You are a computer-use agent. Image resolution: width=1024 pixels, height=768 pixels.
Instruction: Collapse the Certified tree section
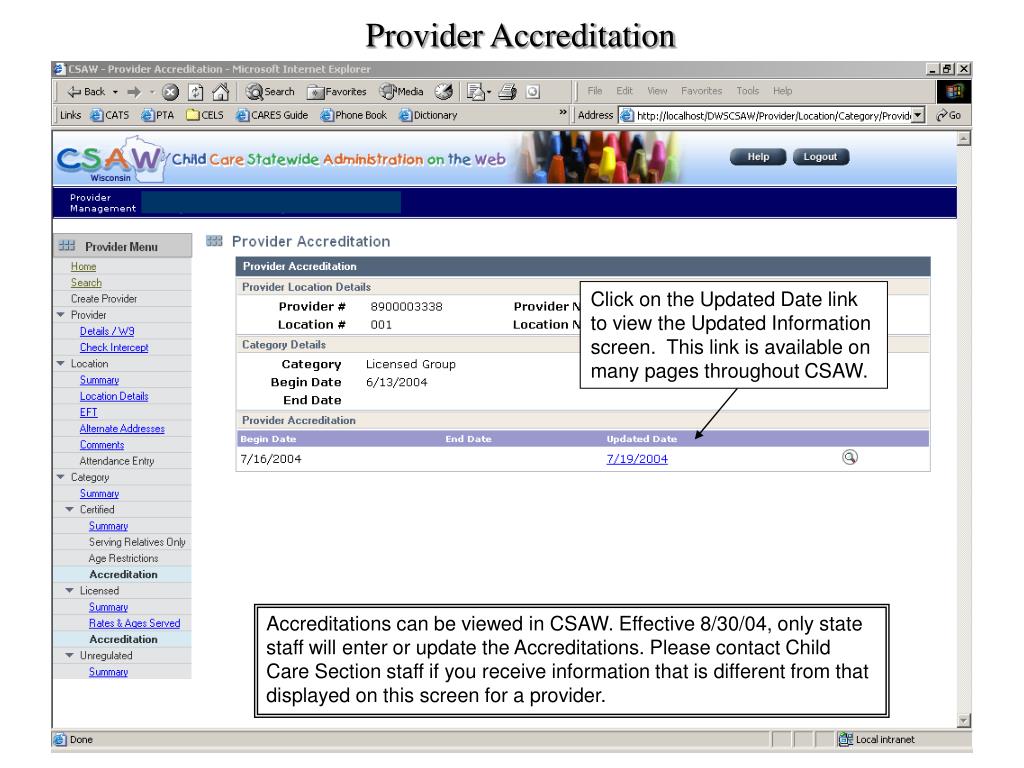(70, 509)
